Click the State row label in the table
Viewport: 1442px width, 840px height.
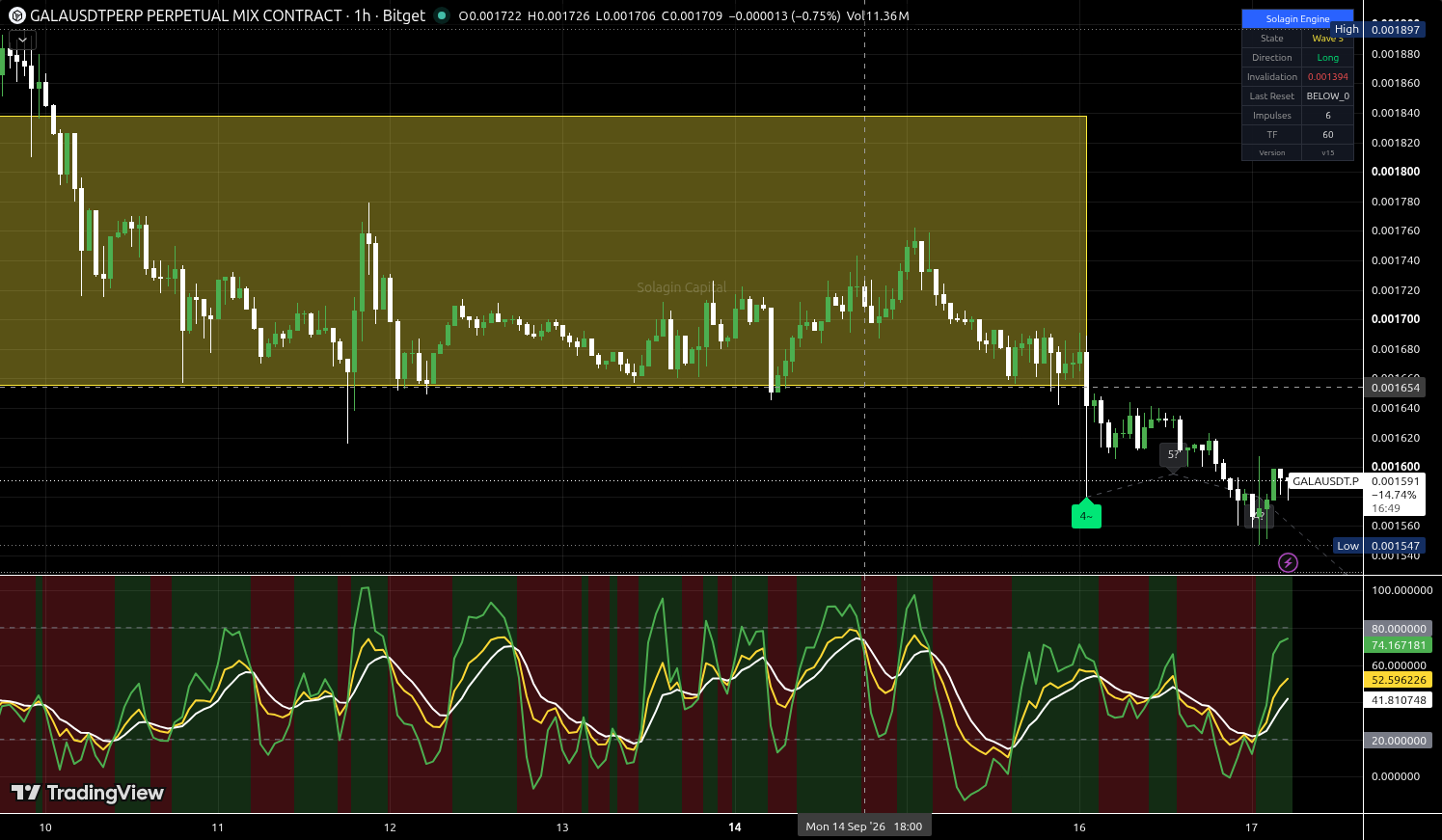click(1272, 39)
